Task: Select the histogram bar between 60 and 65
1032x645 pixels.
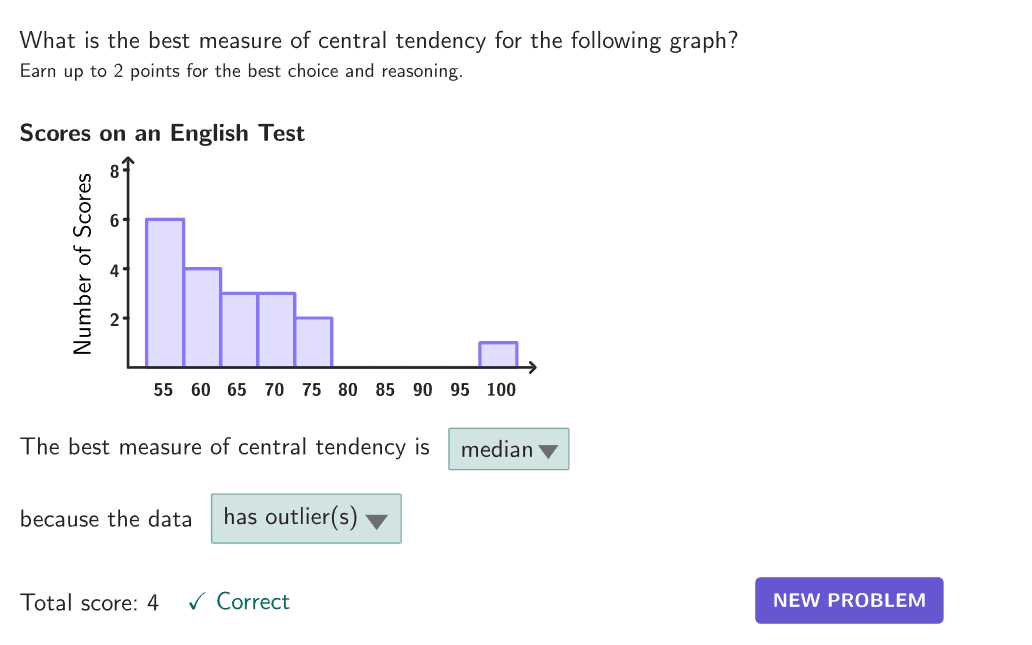Action: (202, 317)
